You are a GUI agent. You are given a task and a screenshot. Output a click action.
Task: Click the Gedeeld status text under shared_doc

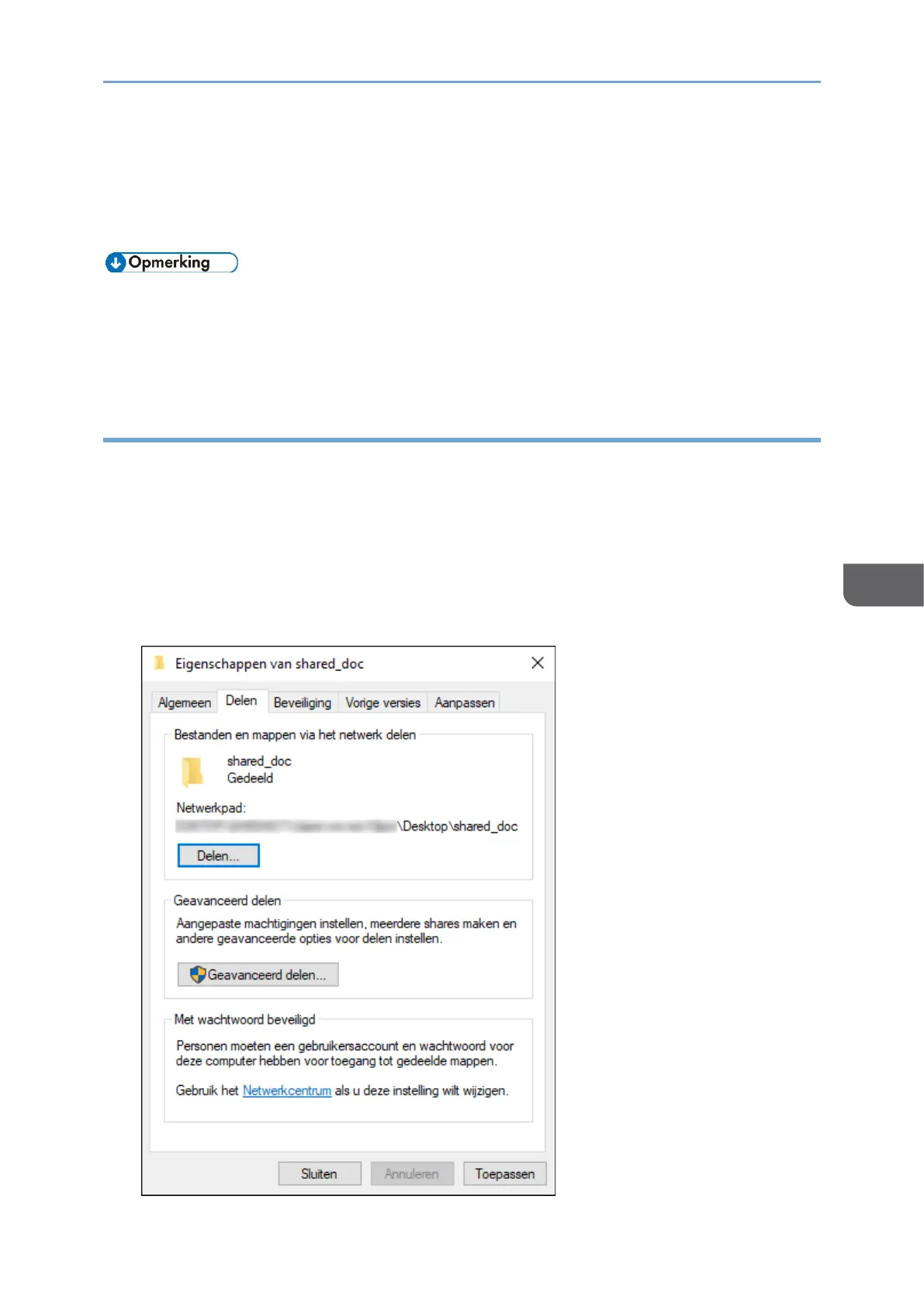250,778
